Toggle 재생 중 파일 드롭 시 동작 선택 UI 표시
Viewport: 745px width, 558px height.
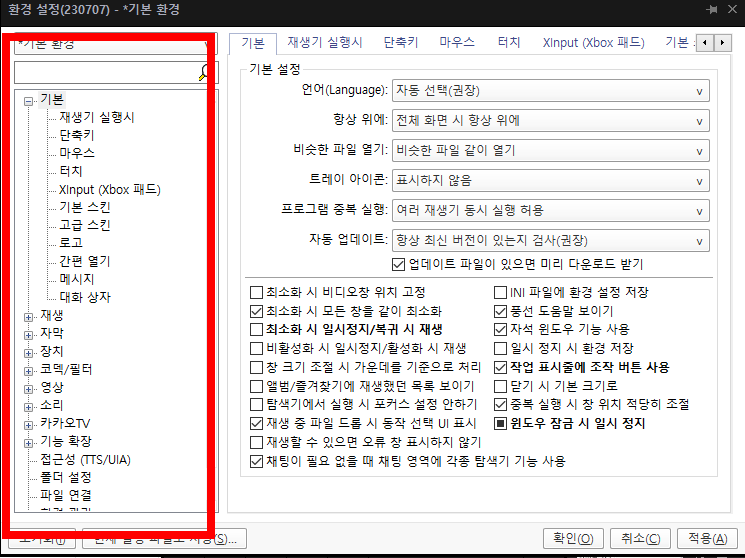(x=257, y=423)
